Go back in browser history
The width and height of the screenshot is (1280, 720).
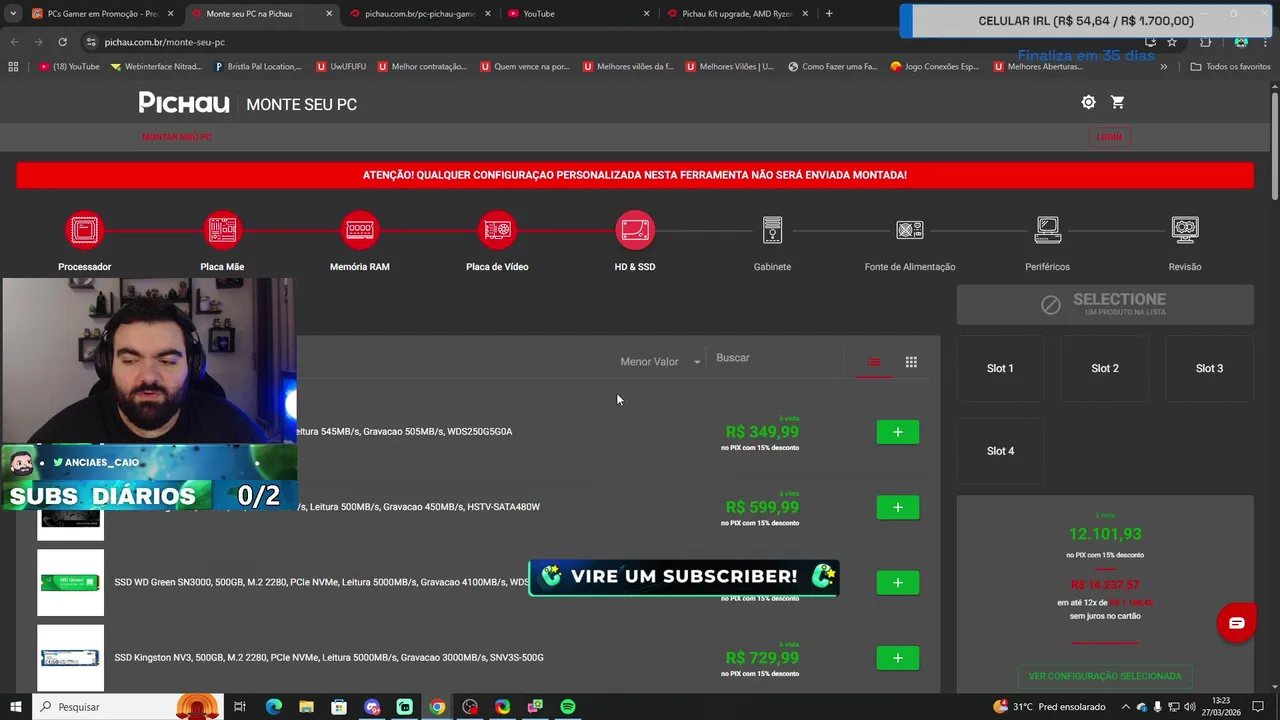tap(14, 42)
